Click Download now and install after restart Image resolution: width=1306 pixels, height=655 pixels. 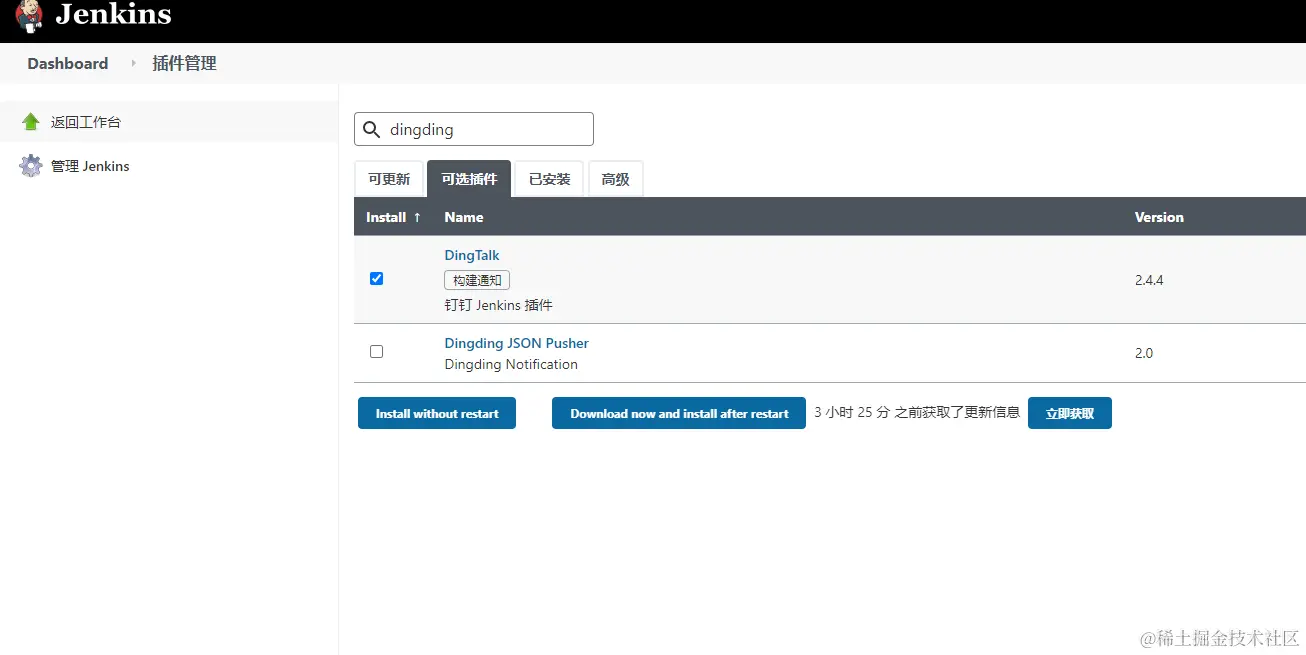pyautogui.click(x=679, y=413)
